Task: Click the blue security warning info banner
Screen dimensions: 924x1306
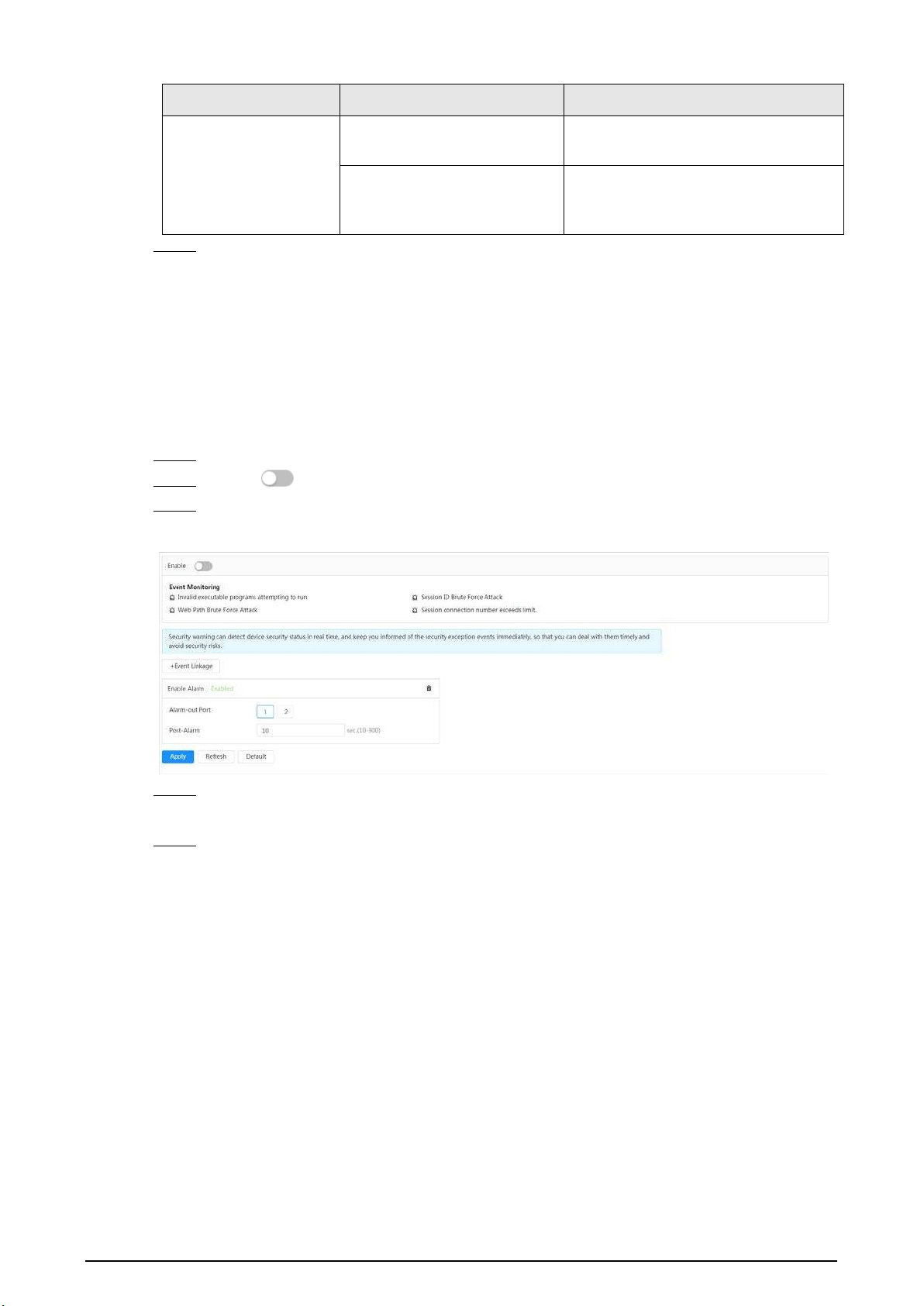Action: [x=412, y=641]
